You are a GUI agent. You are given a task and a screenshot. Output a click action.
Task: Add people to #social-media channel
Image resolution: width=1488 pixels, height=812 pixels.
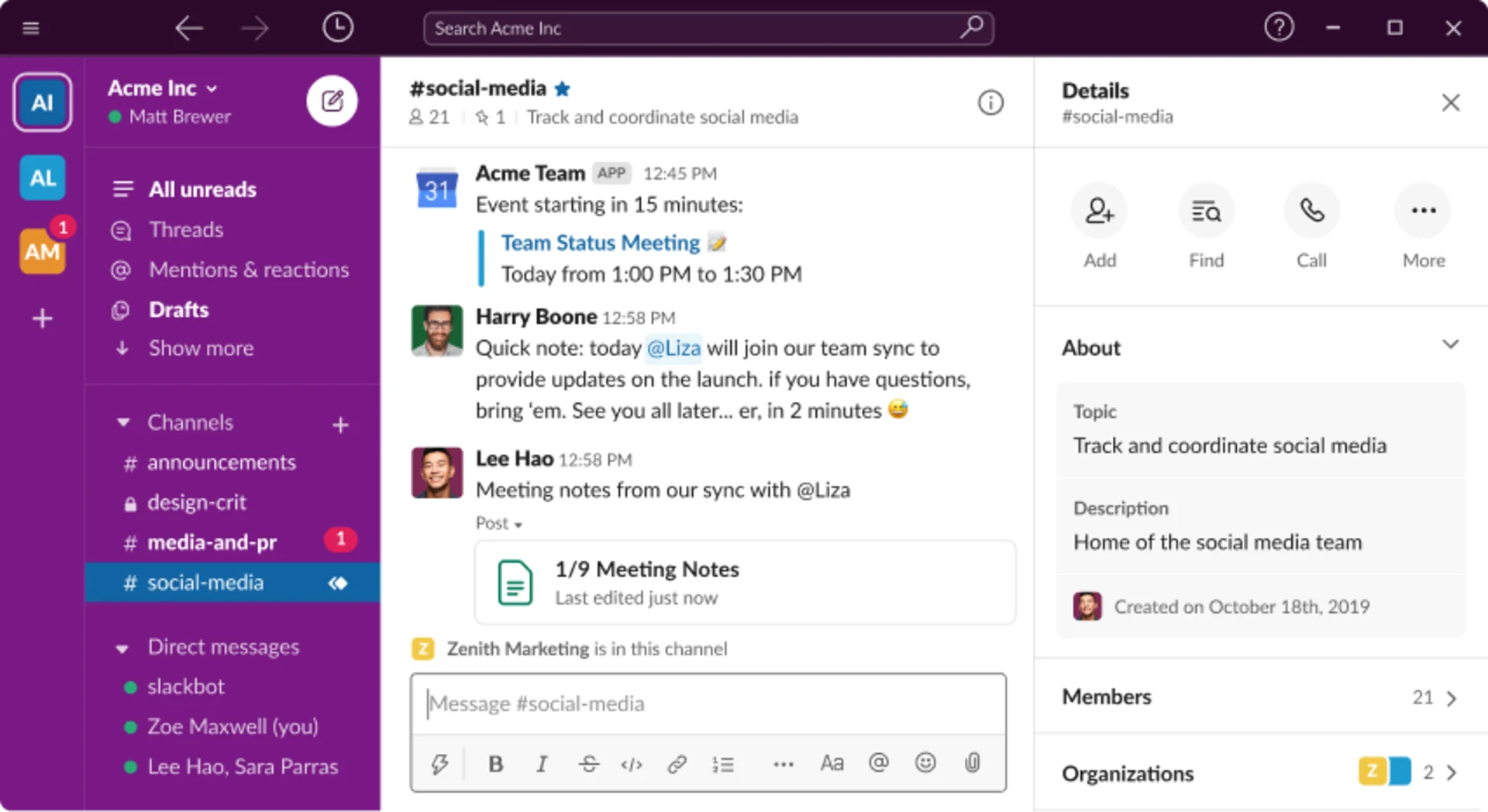click(x=1099, y=210)
